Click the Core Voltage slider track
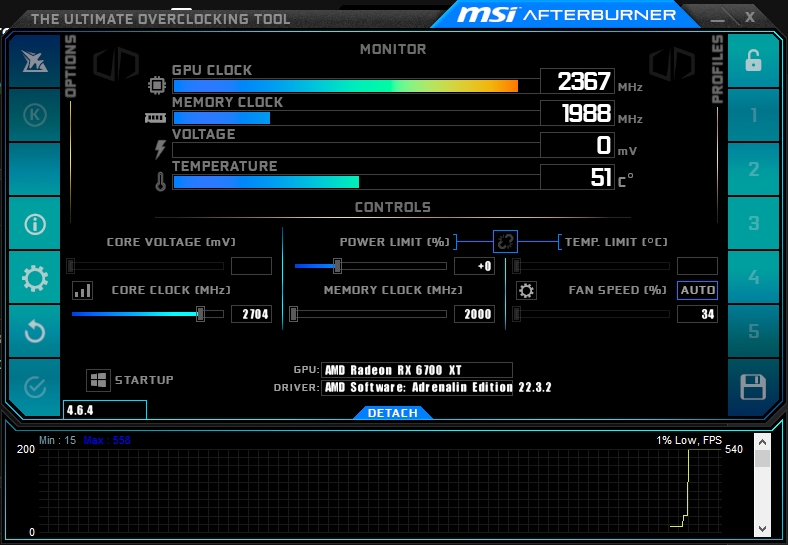 click(x=145, y=266)
